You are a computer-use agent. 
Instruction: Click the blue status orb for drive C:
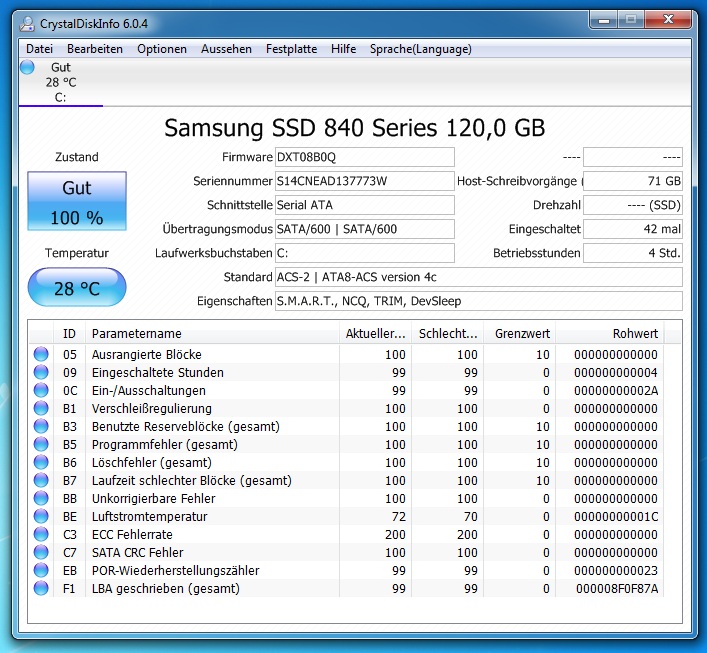[x=27, y=67]
